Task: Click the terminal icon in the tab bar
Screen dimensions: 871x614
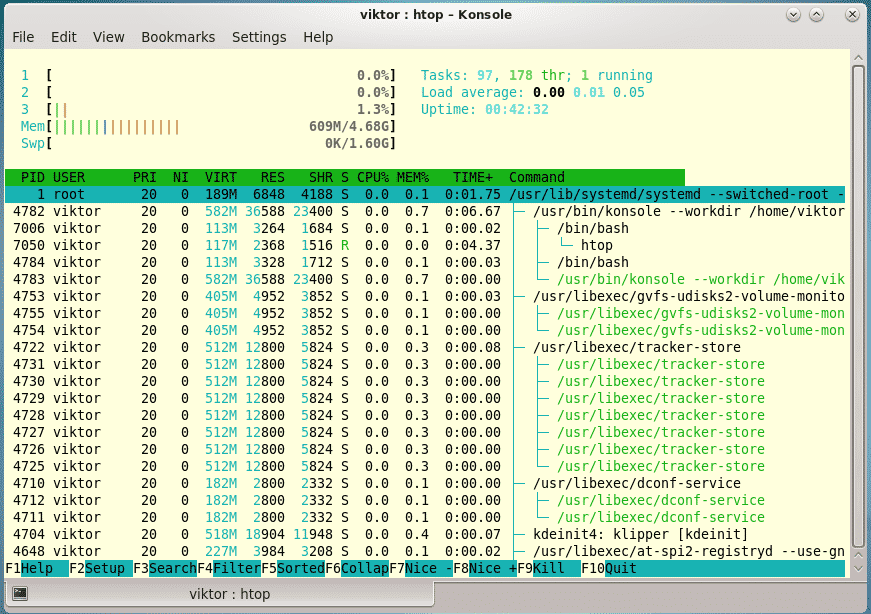Action: (x=19, y=593)
